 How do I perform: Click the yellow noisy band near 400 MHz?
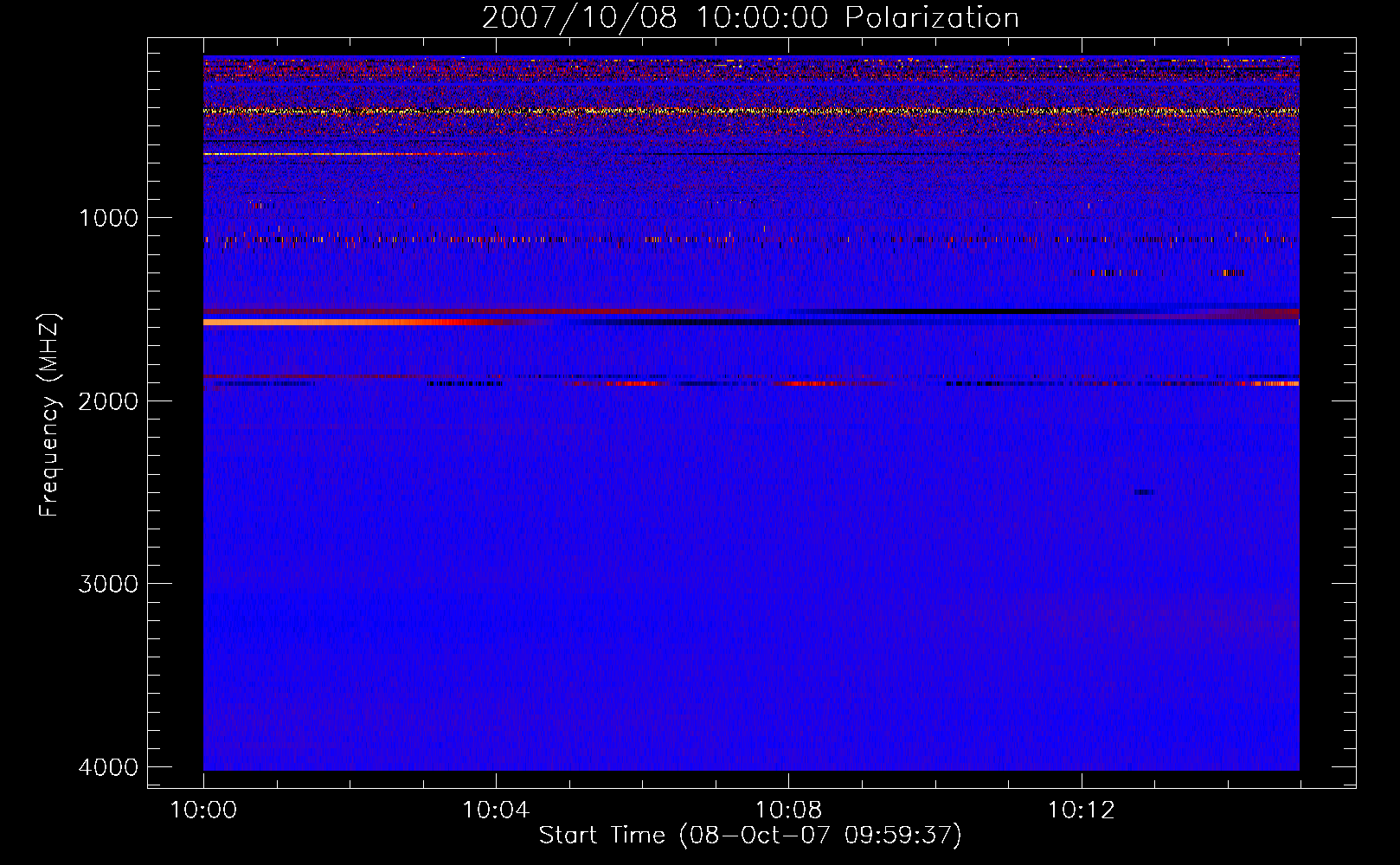(751, 112)
